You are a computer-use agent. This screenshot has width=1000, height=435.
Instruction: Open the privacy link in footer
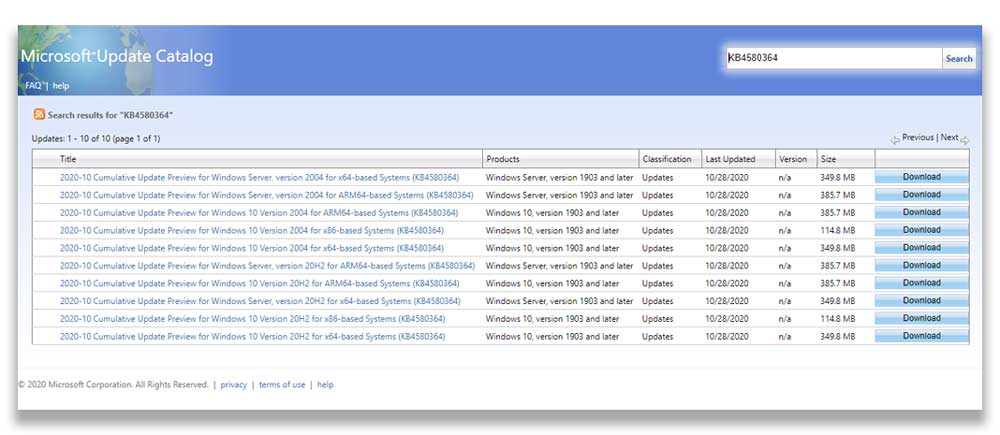click(x=233, y=385)
